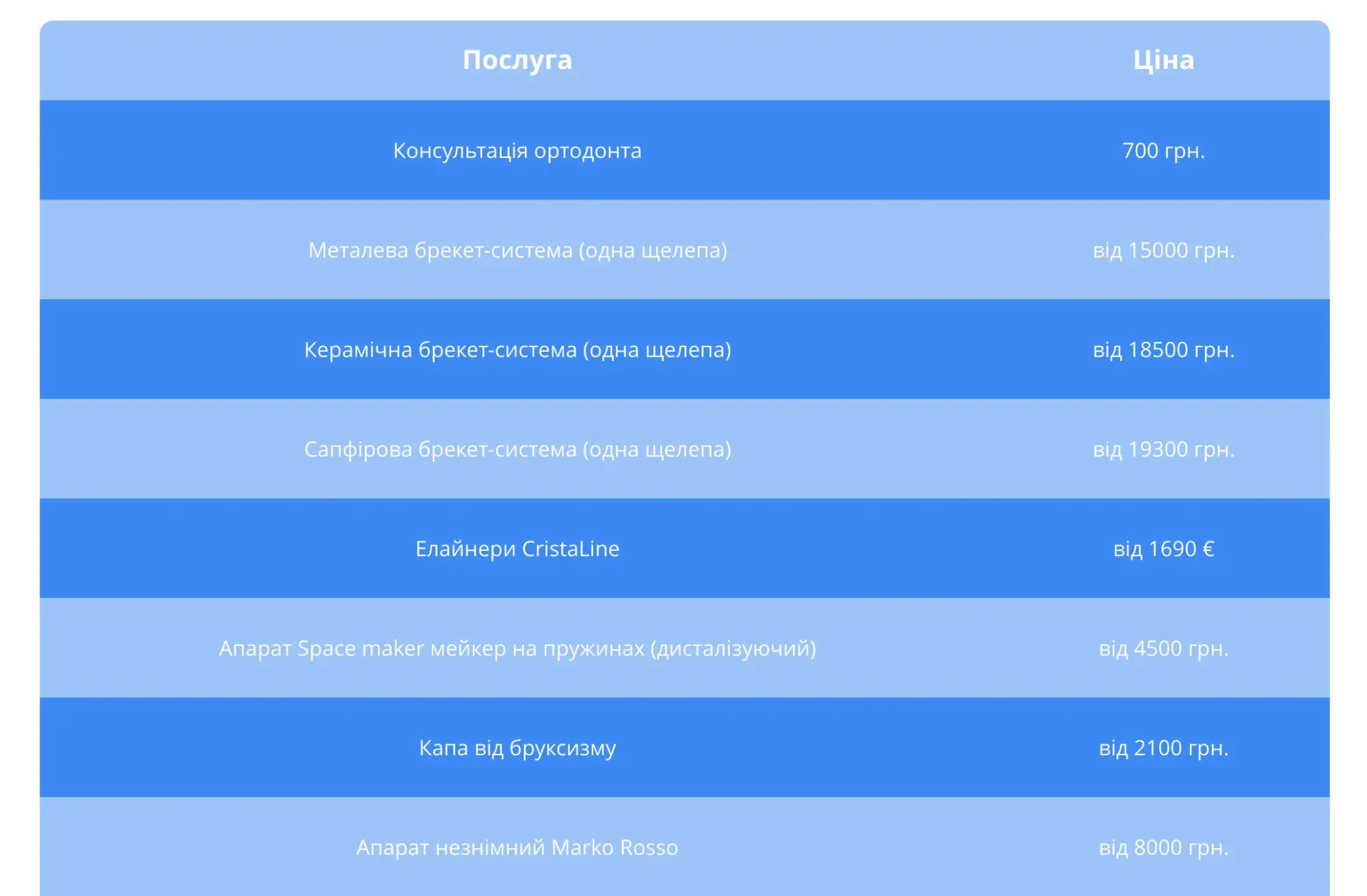This screenshot has width=1367, height=896.
Task: Select Апарат незнімний Marko Rosso text
Action: click(517, 847)
